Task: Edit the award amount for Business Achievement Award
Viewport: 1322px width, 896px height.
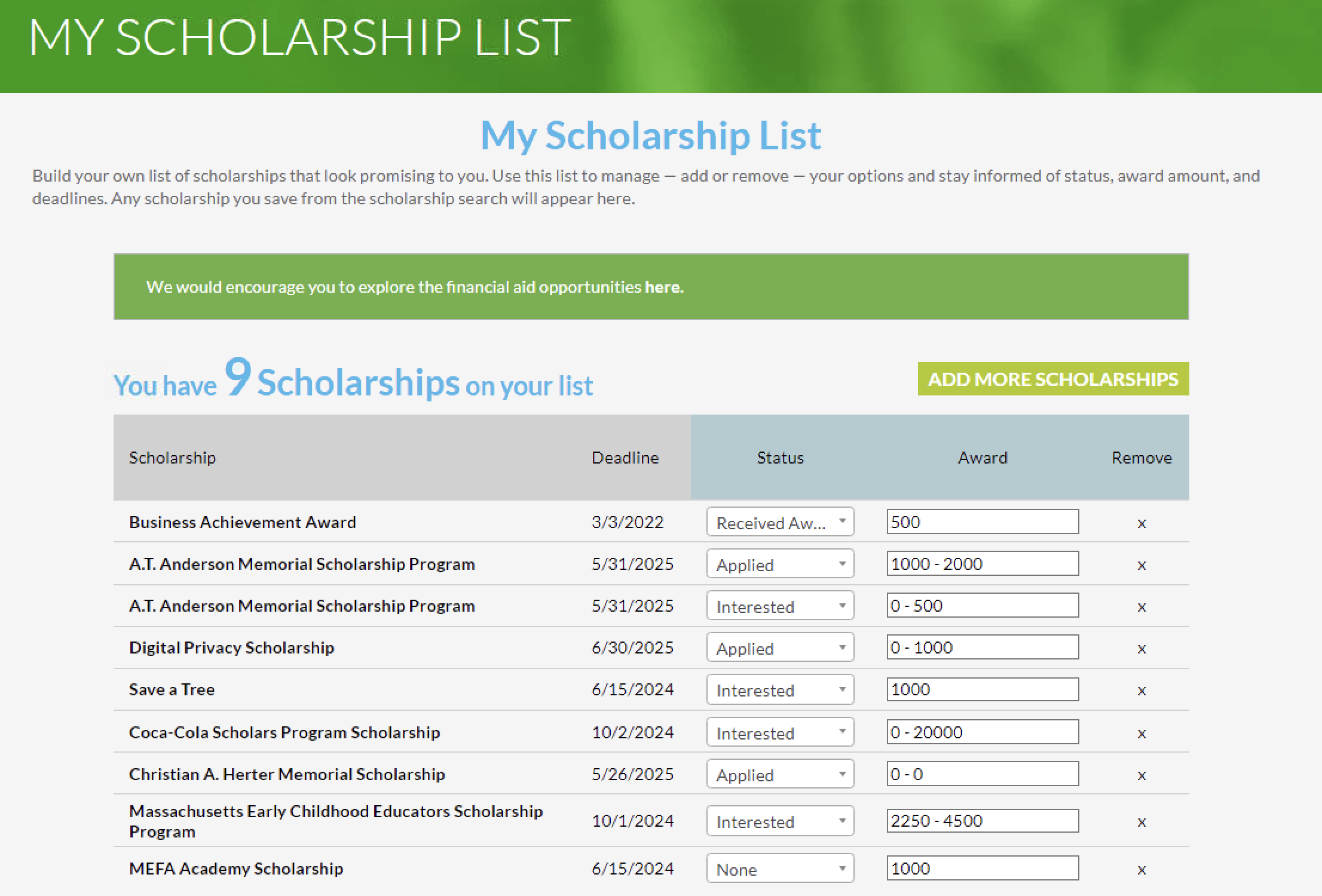Action: (982, 521)
